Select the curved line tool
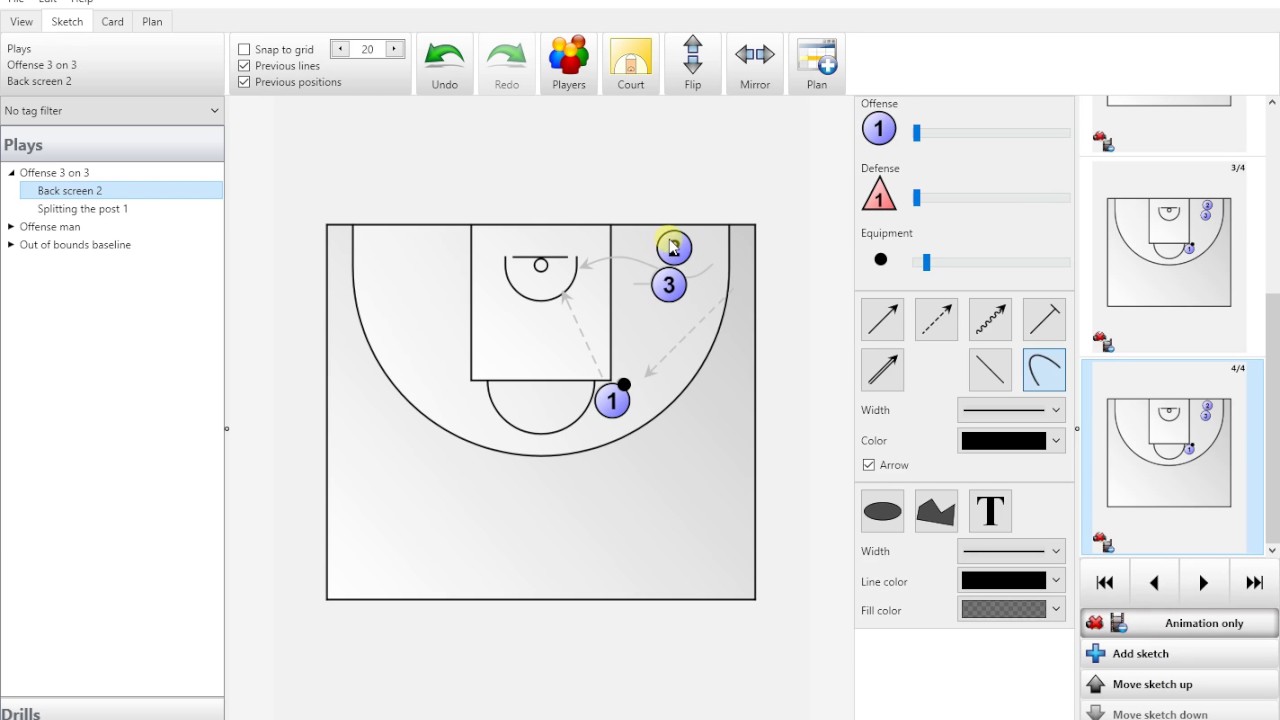1280x720 pixels. point(1044,370)
